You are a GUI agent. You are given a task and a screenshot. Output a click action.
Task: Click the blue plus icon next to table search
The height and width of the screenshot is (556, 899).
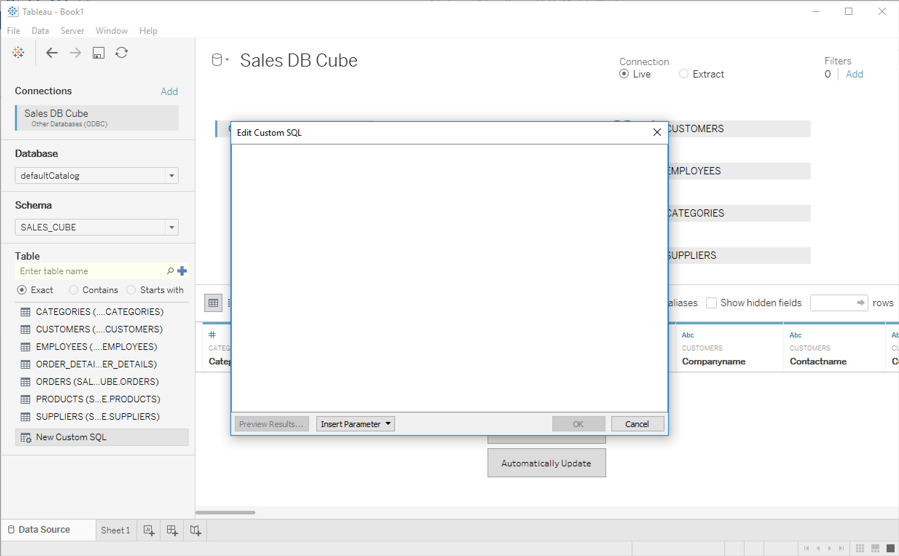(182, 271)
